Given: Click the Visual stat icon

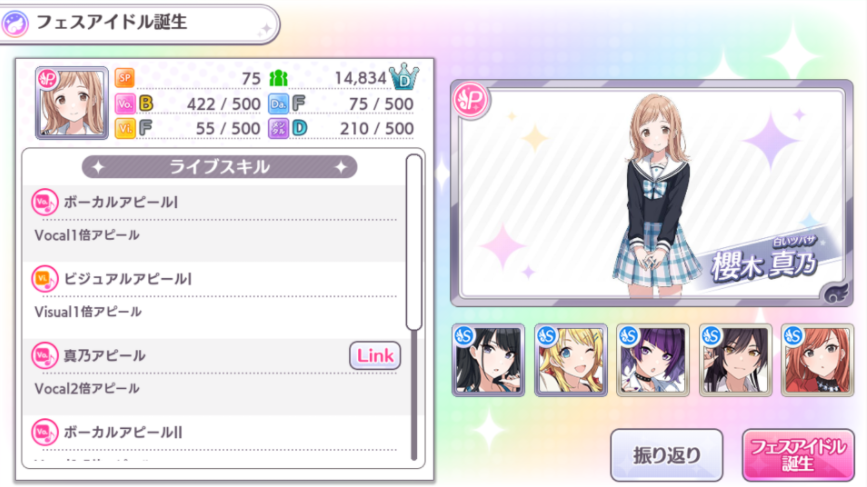Looking at the screenshot, I should click(x=125, y=128).
